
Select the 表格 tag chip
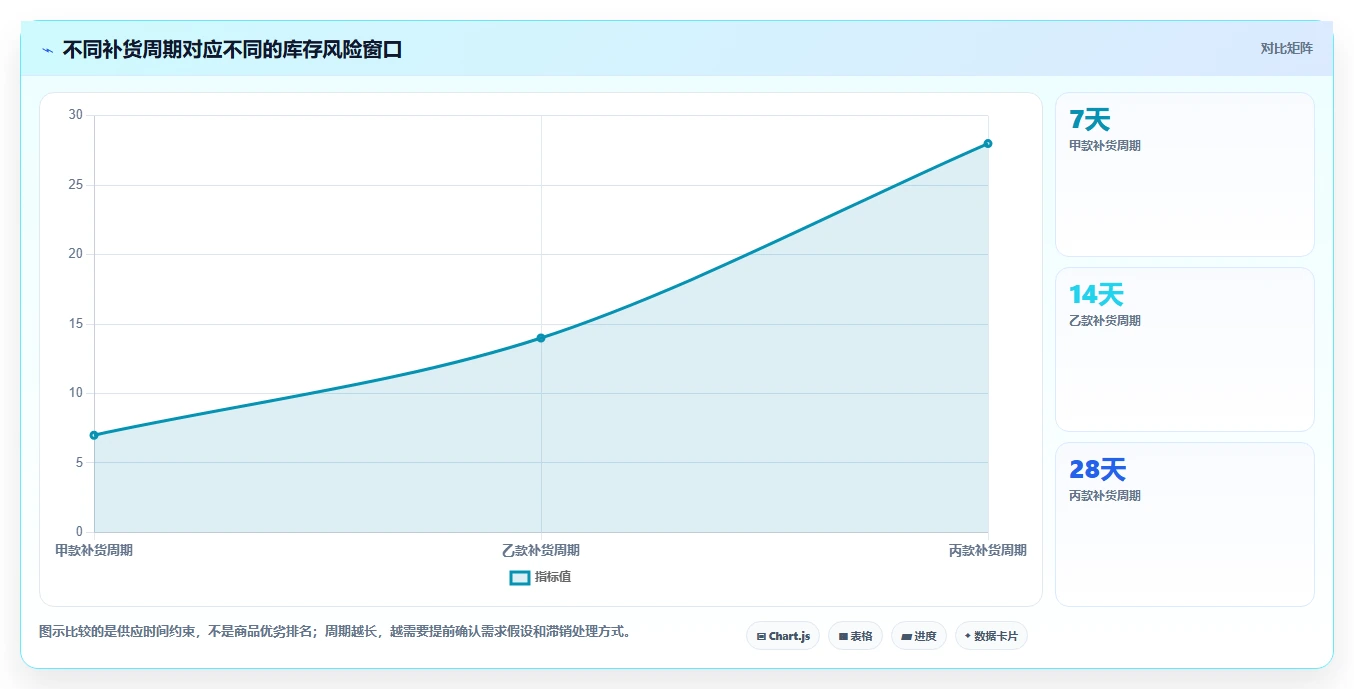(855, 636)
